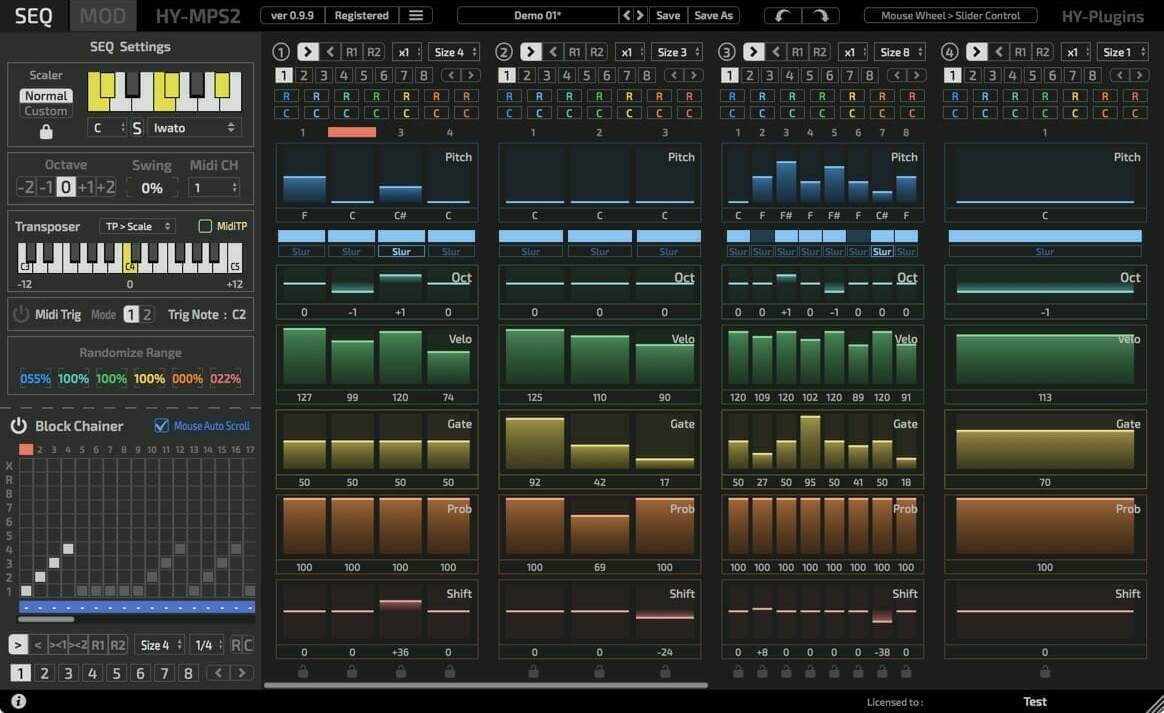Click the undo arrow icon
1164x713 pixels.
point(783,15)
